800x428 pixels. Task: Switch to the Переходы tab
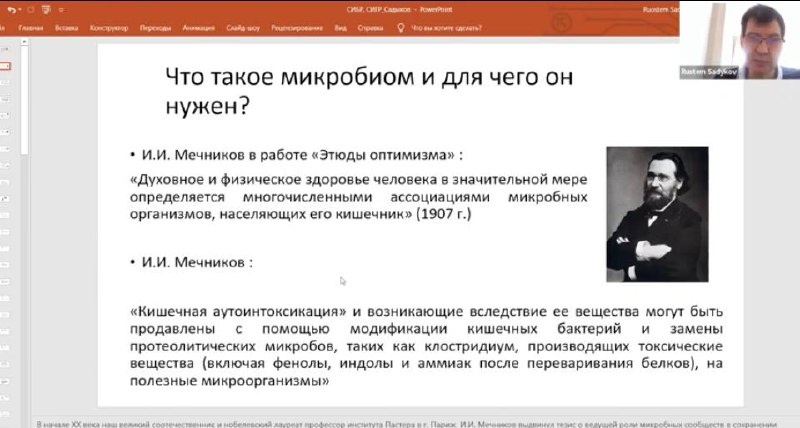tap(156, 28)
